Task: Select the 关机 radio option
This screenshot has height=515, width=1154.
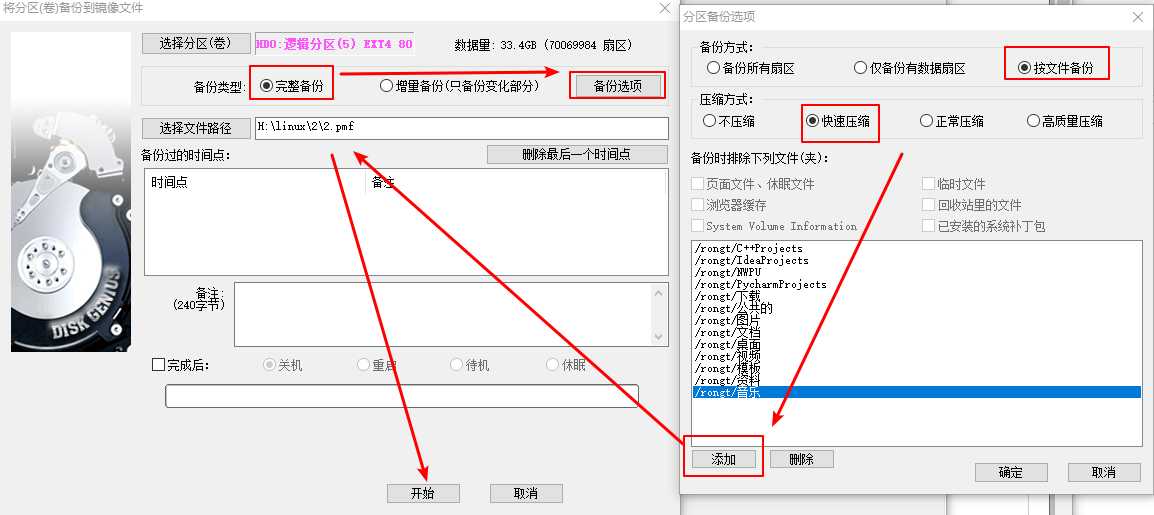Action: point(283,365)
